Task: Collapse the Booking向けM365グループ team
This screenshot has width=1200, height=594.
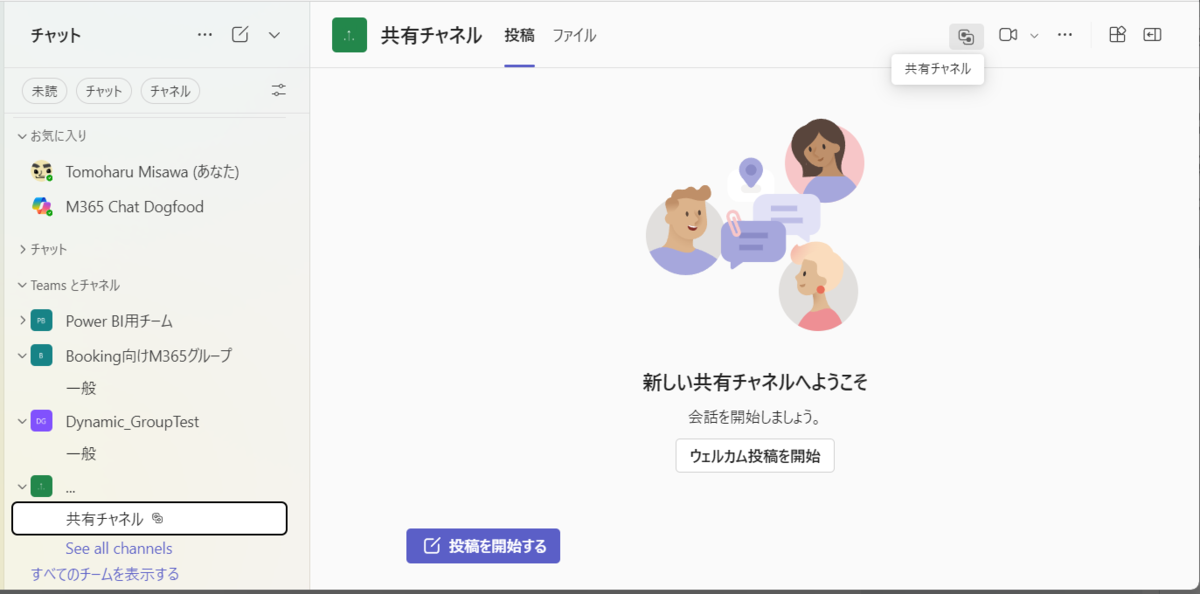Action: pyautogui.click(x=22, y=355)
